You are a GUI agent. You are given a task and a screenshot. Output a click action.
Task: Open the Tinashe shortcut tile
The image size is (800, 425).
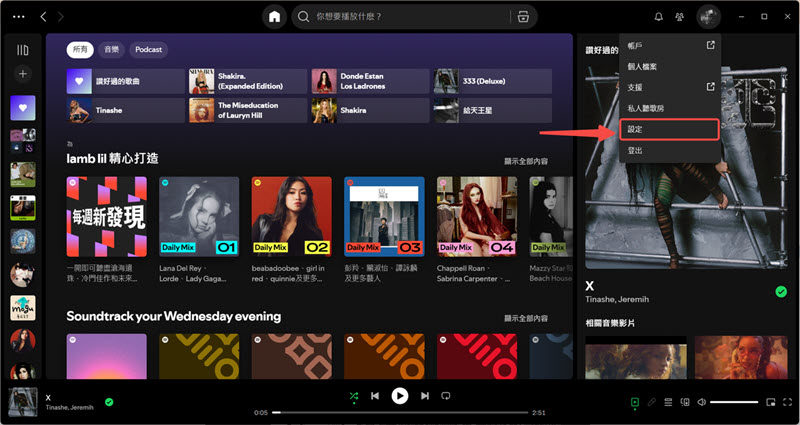(126, 110)
